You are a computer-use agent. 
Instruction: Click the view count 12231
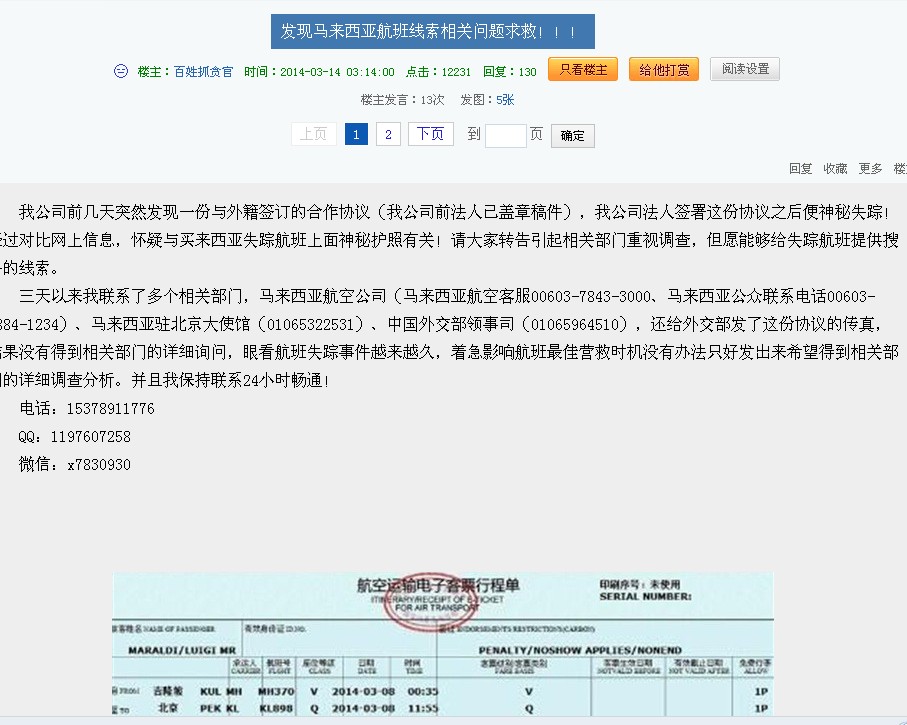pyautogui.click(x=456, y=72)
